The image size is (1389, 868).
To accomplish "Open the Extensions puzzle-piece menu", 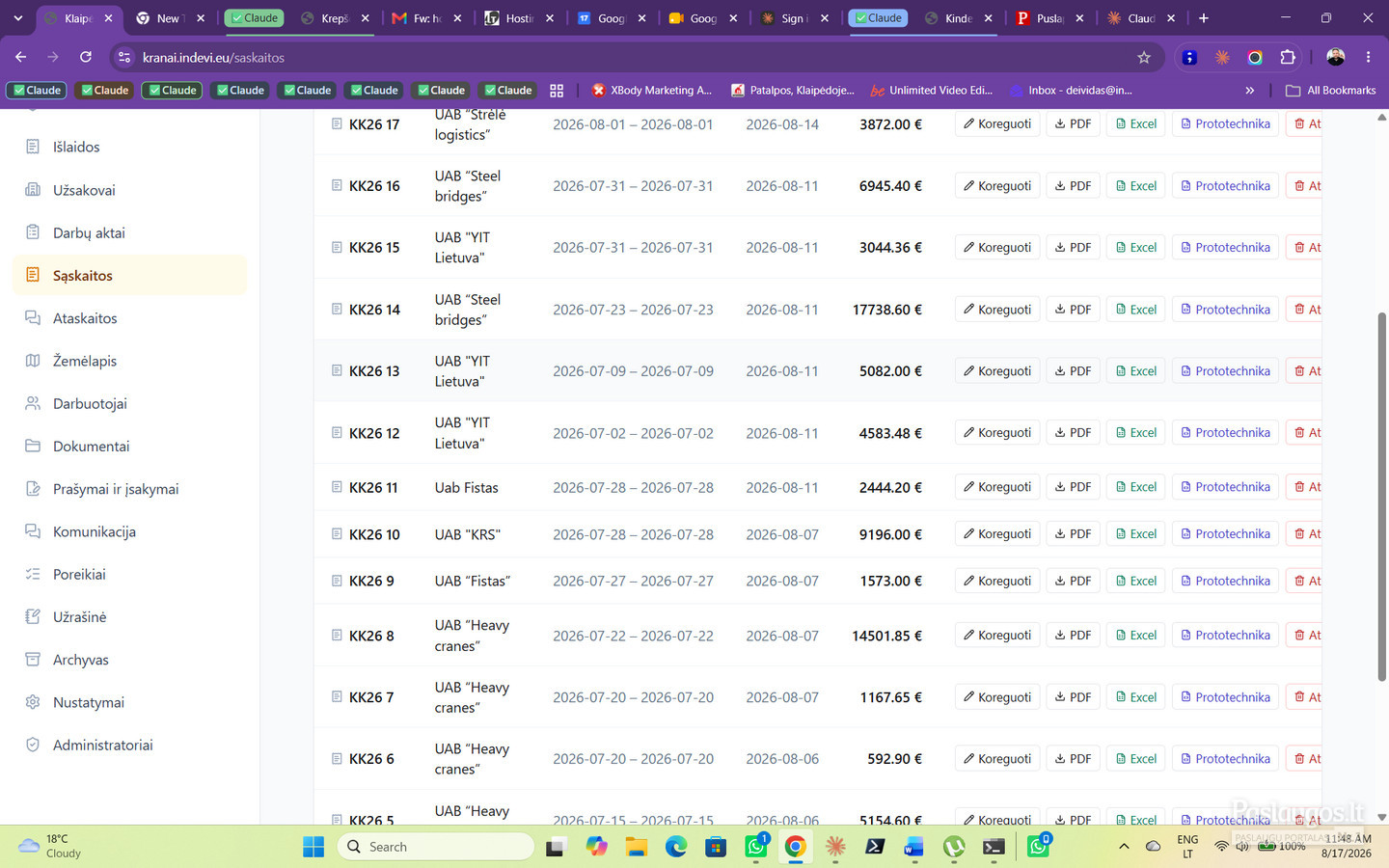I will click(1288, 58).
